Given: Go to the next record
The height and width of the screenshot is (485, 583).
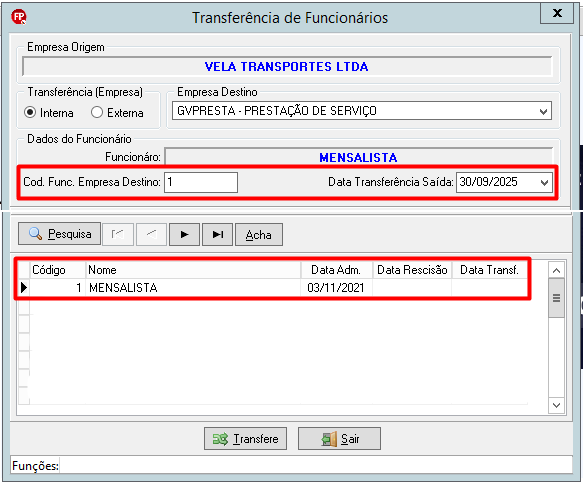Looking at the screenshot, I should click(184, 234).
